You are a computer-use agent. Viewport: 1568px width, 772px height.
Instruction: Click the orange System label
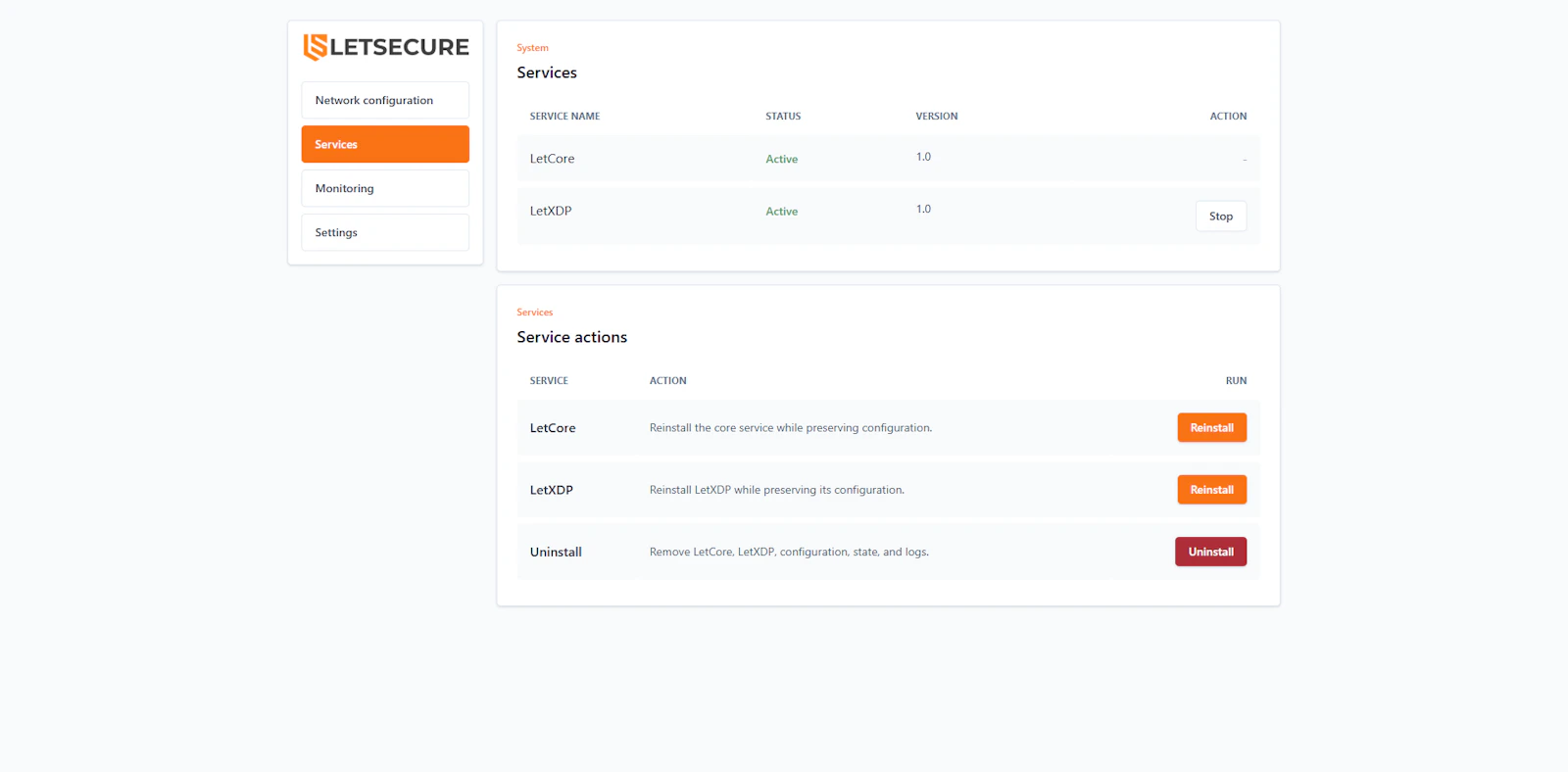point(532,48)
